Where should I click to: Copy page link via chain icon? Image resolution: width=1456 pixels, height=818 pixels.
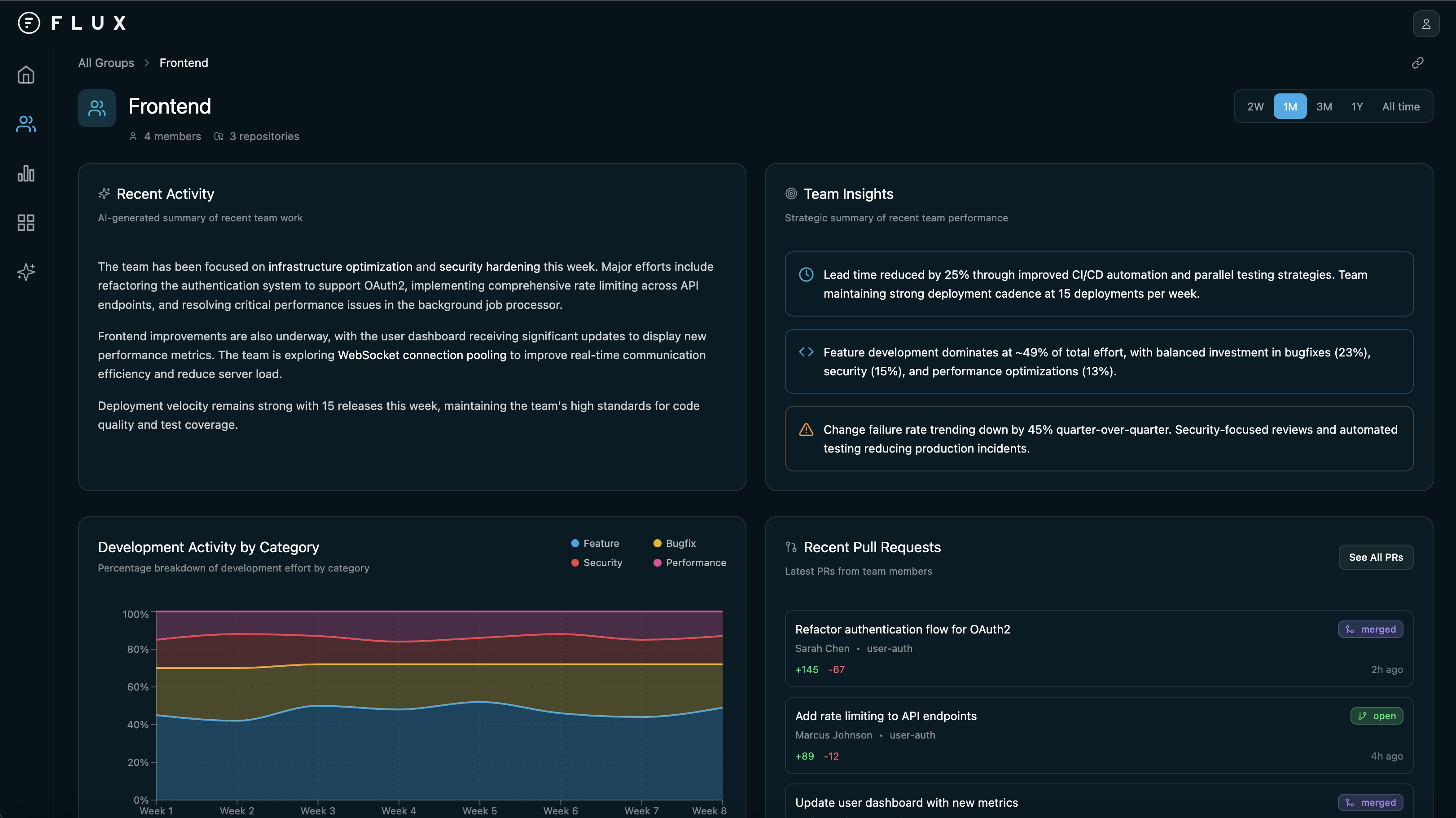tap(1417, 63)
